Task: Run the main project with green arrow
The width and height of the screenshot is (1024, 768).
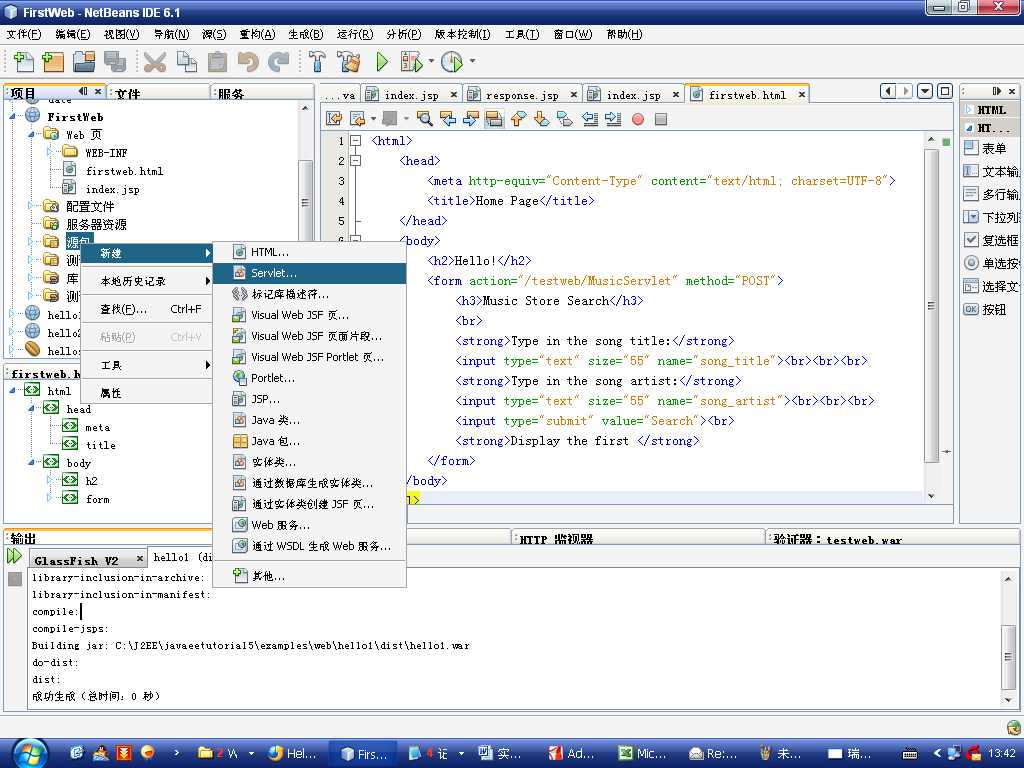Action: 382,62
